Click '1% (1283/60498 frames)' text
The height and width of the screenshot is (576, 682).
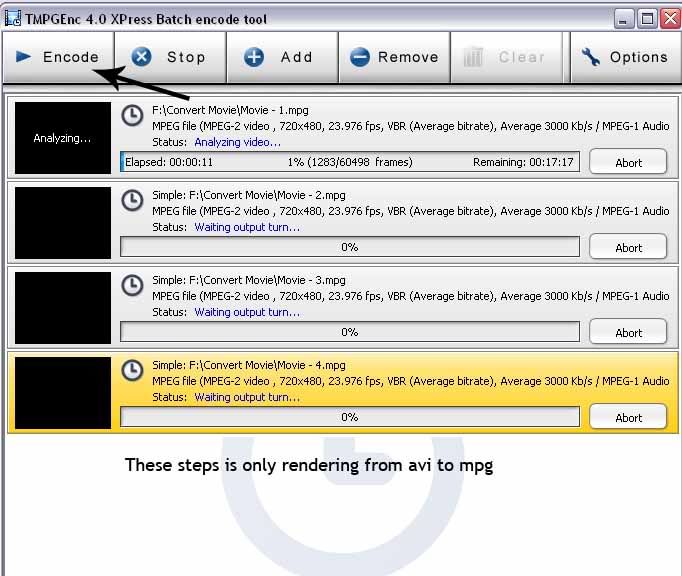point(350,162)
